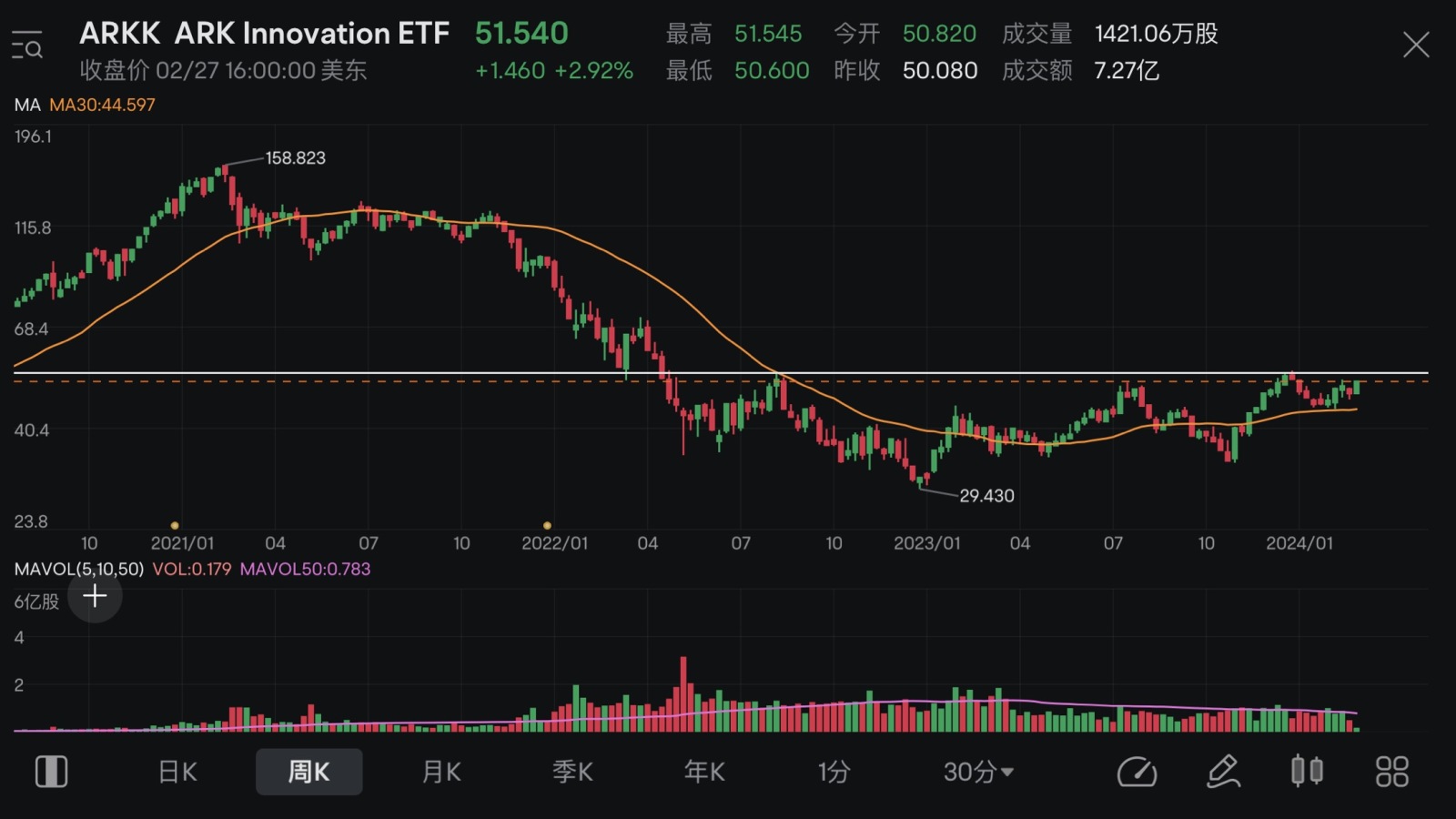
Task: Switch to daily K chart tab
Action: pyautogui.click(x=177, y=772)
